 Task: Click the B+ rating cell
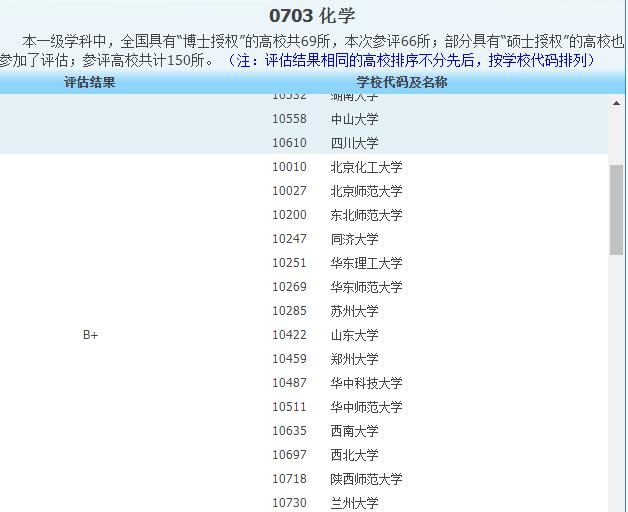tap(91, 335)
